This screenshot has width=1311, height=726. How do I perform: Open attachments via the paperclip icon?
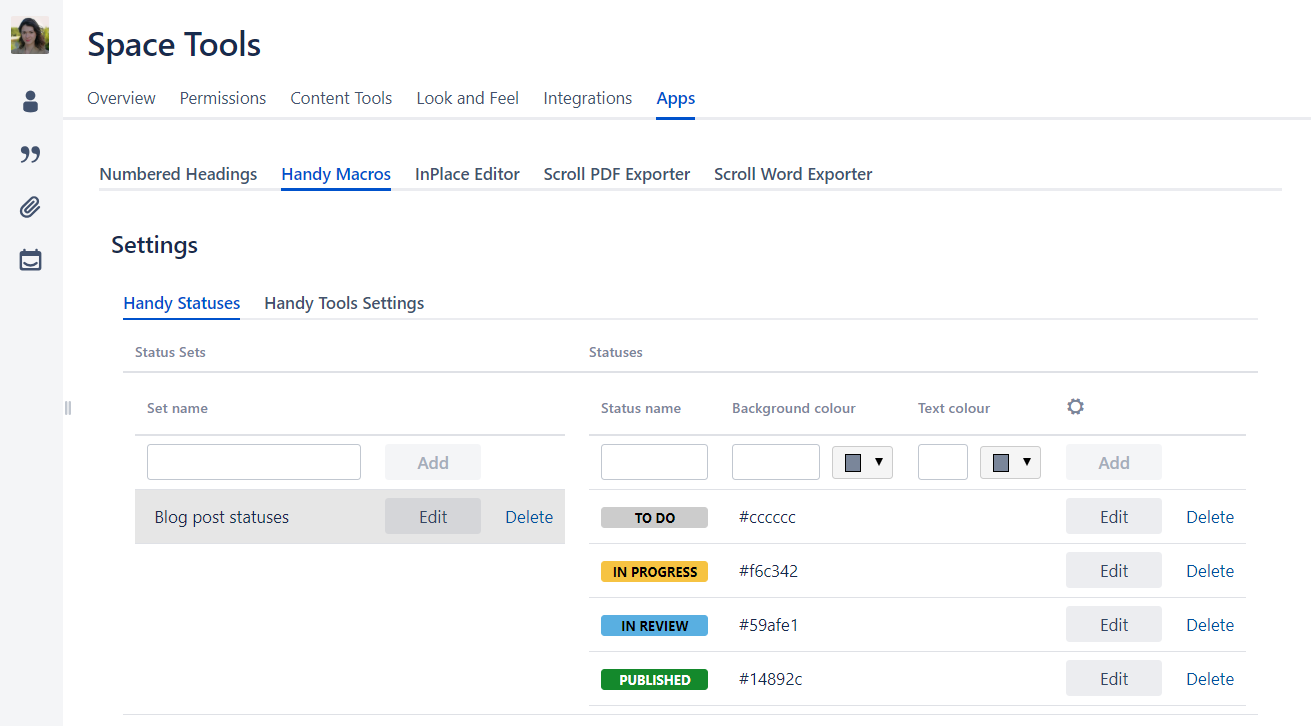[x=30, y=207]
